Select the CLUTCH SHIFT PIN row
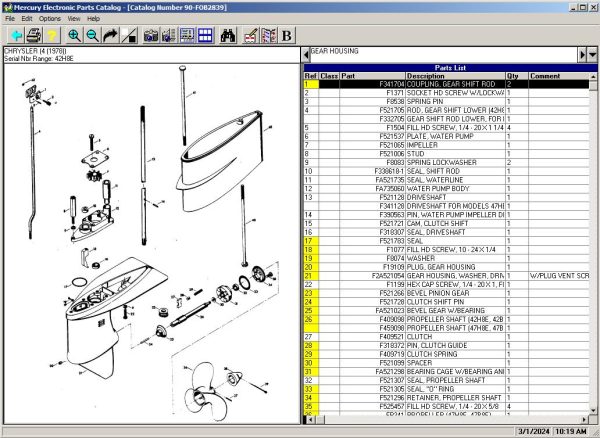This screenshot has width=600, height=438. [x=447, y=302]
